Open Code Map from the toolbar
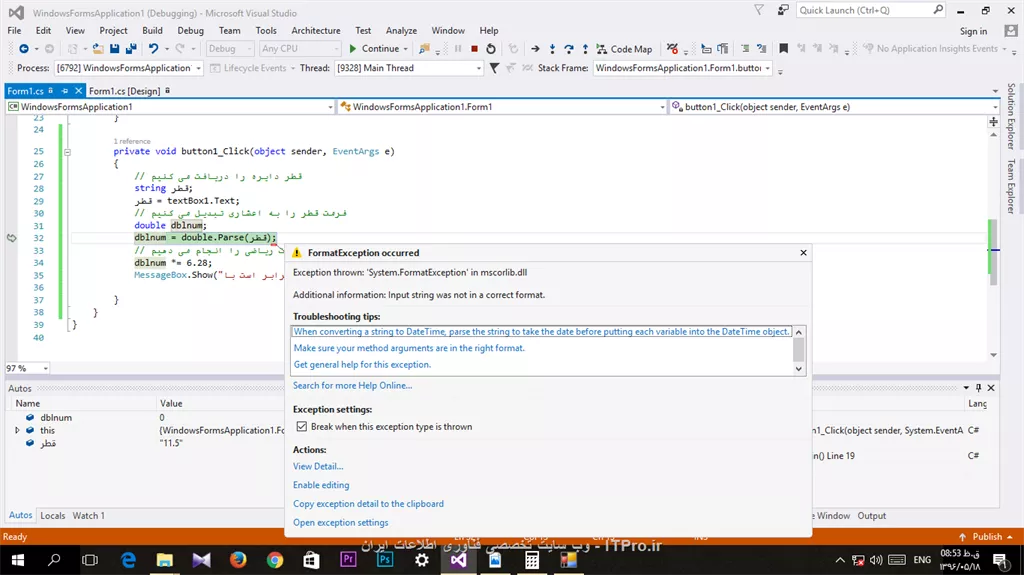Image resolution: width=1024 pixels, height=575 pixels. pos(624,49)
